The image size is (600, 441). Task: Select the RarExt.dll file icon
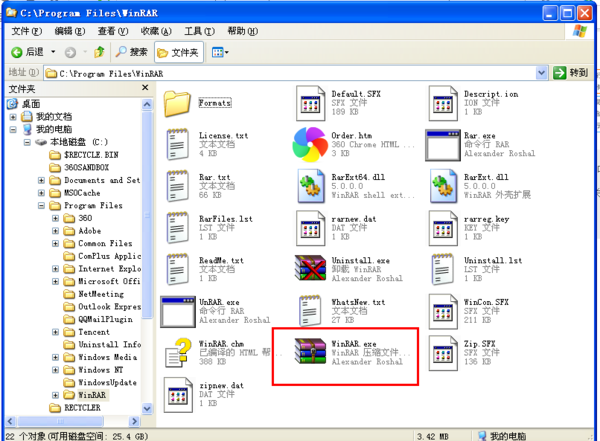point(443,186)
